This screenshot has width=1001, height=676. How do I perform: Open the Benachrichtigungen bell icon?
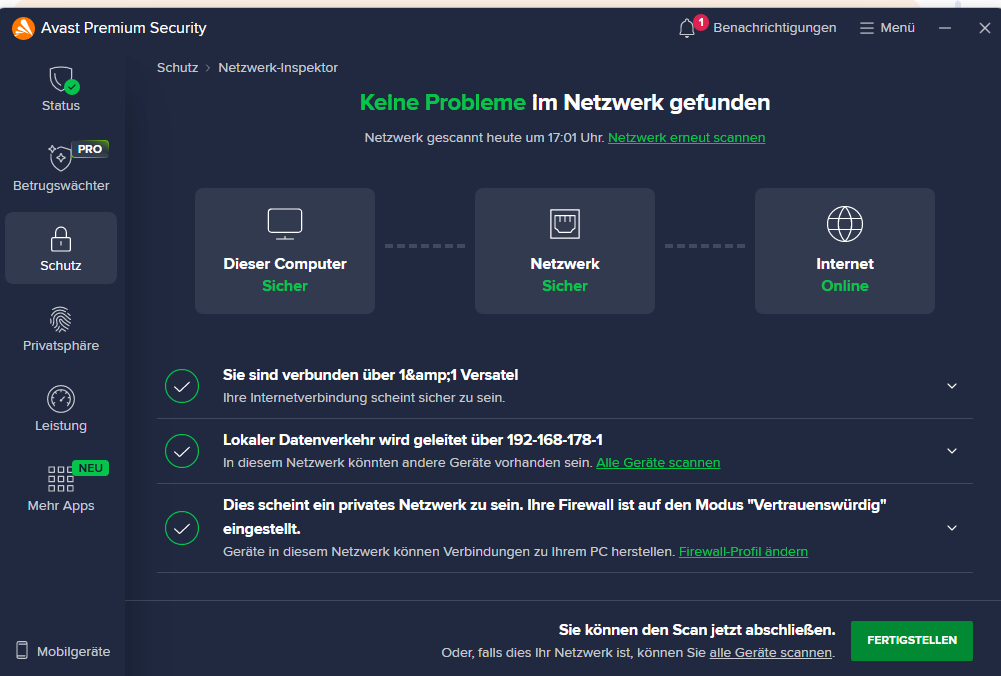[687, 28]
